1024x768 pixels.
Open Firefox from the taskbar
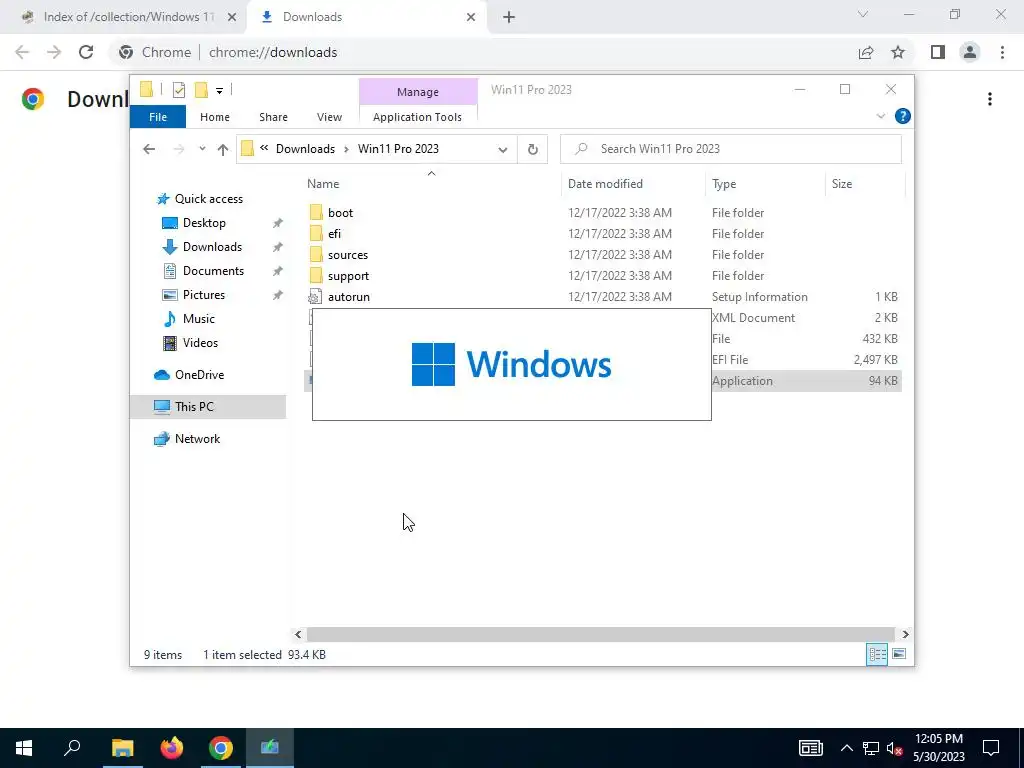tap(172, 748)
